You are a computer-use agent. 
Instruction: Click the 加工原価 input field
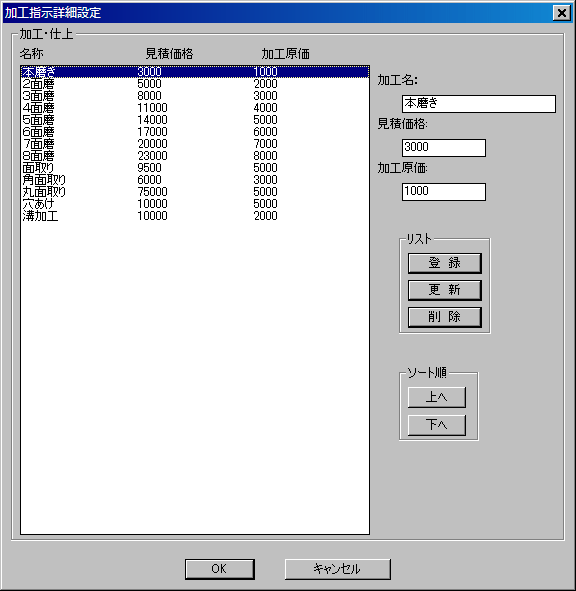[x=444, y=192]
